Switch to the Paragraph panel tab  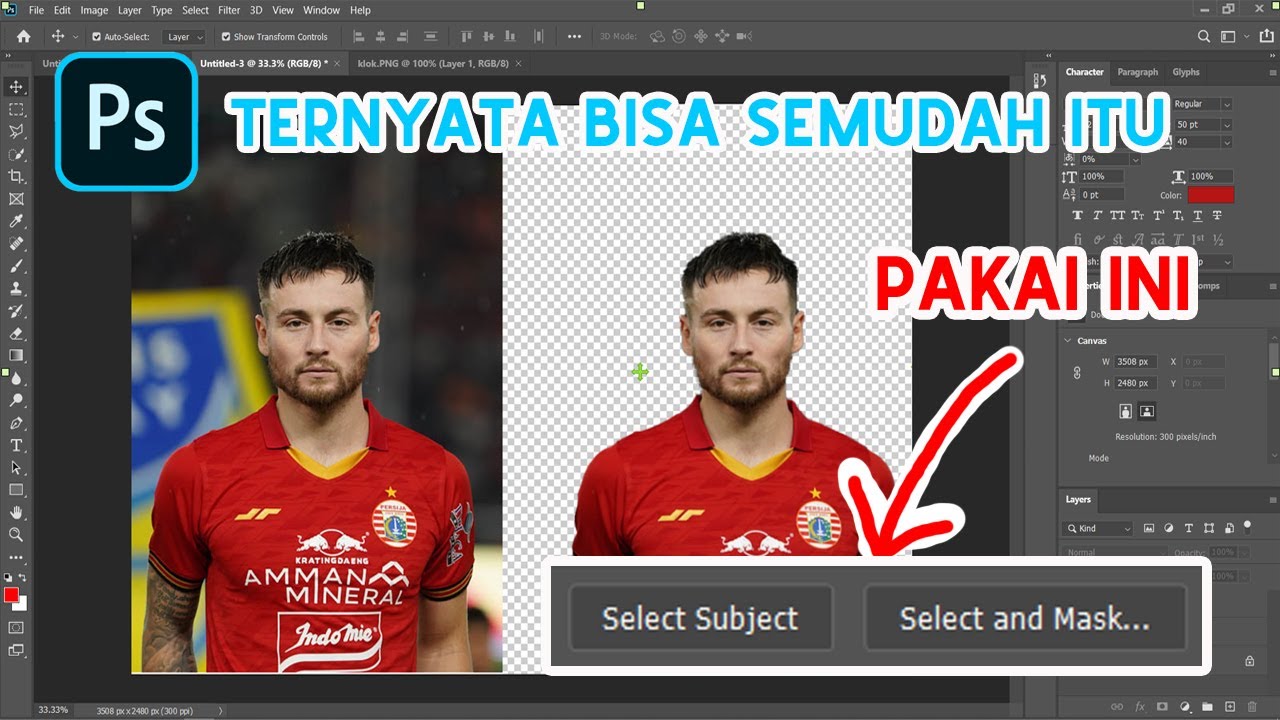(x=1138, y=72)
